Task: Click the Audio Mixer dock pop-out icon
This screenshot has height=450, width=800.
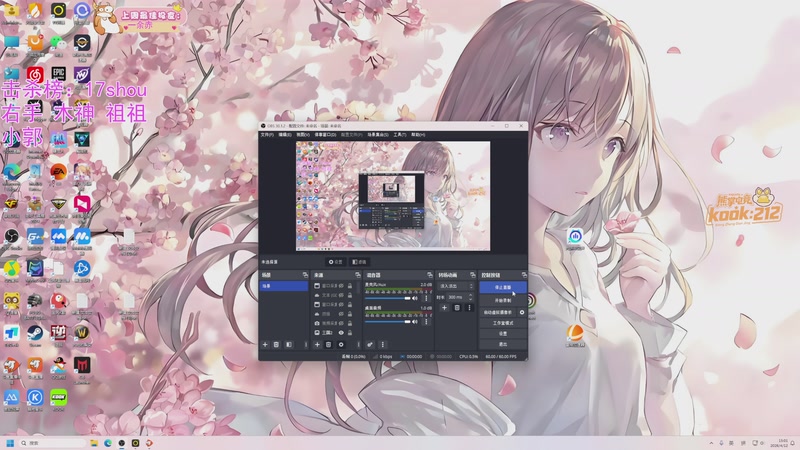Action: (430, 275)
